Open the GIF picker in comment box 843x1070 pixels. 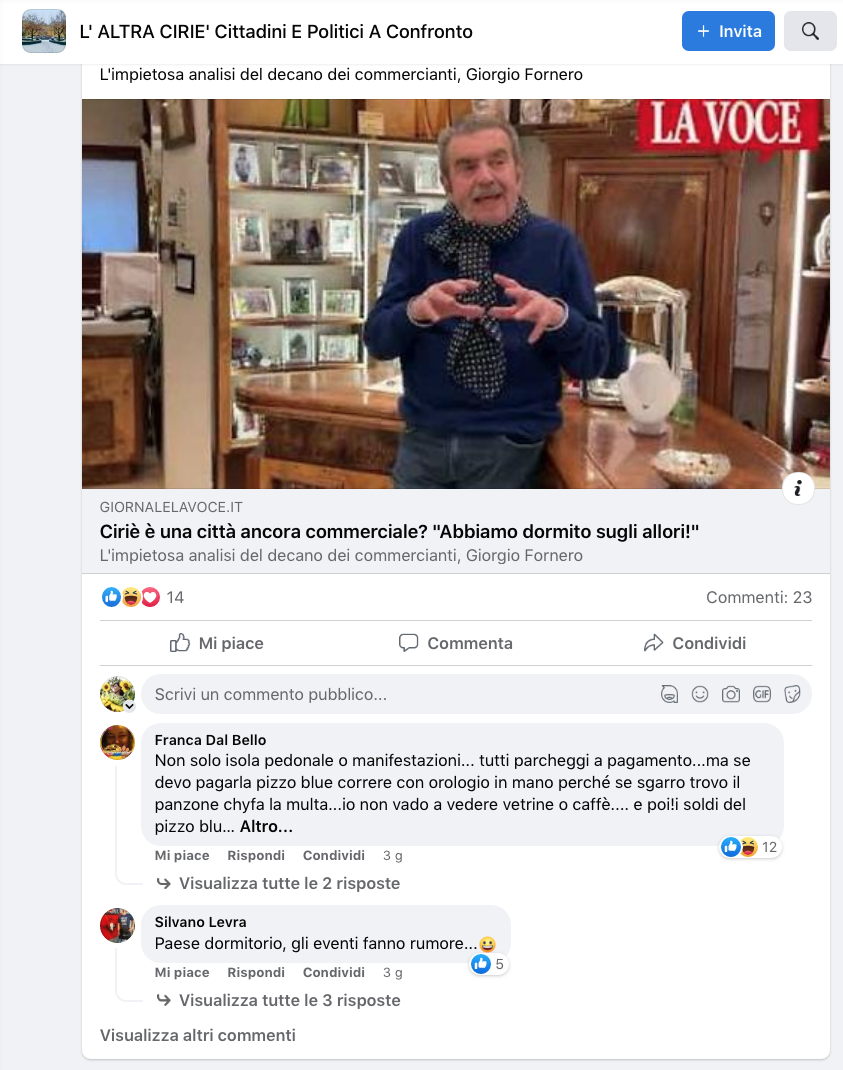[x=762, y=695]
